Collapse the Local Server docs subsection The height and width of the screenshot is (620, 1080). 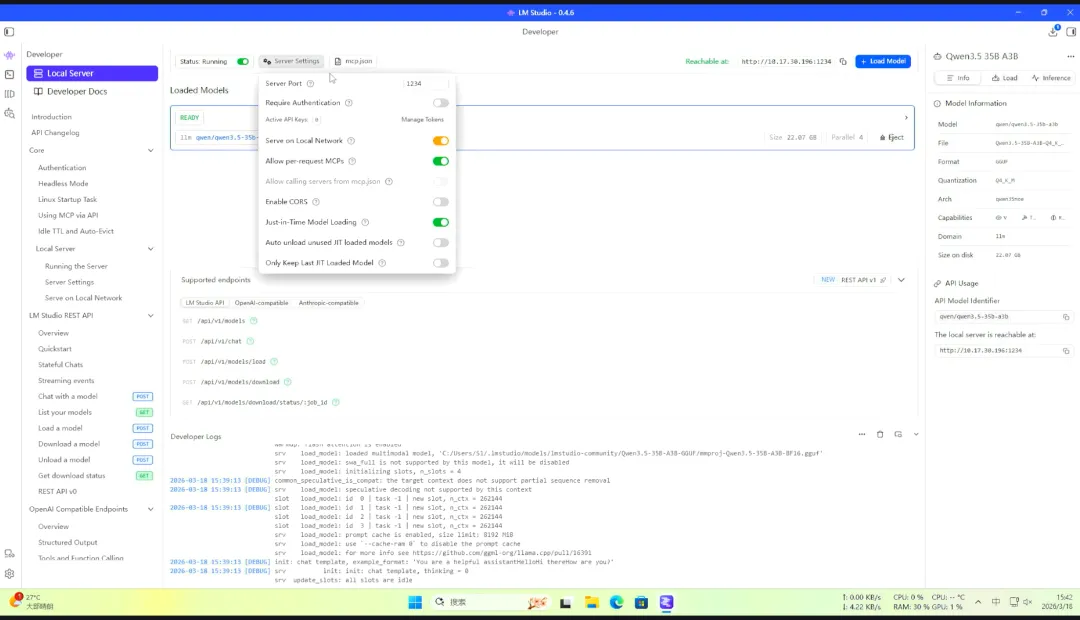click(150, 249)
